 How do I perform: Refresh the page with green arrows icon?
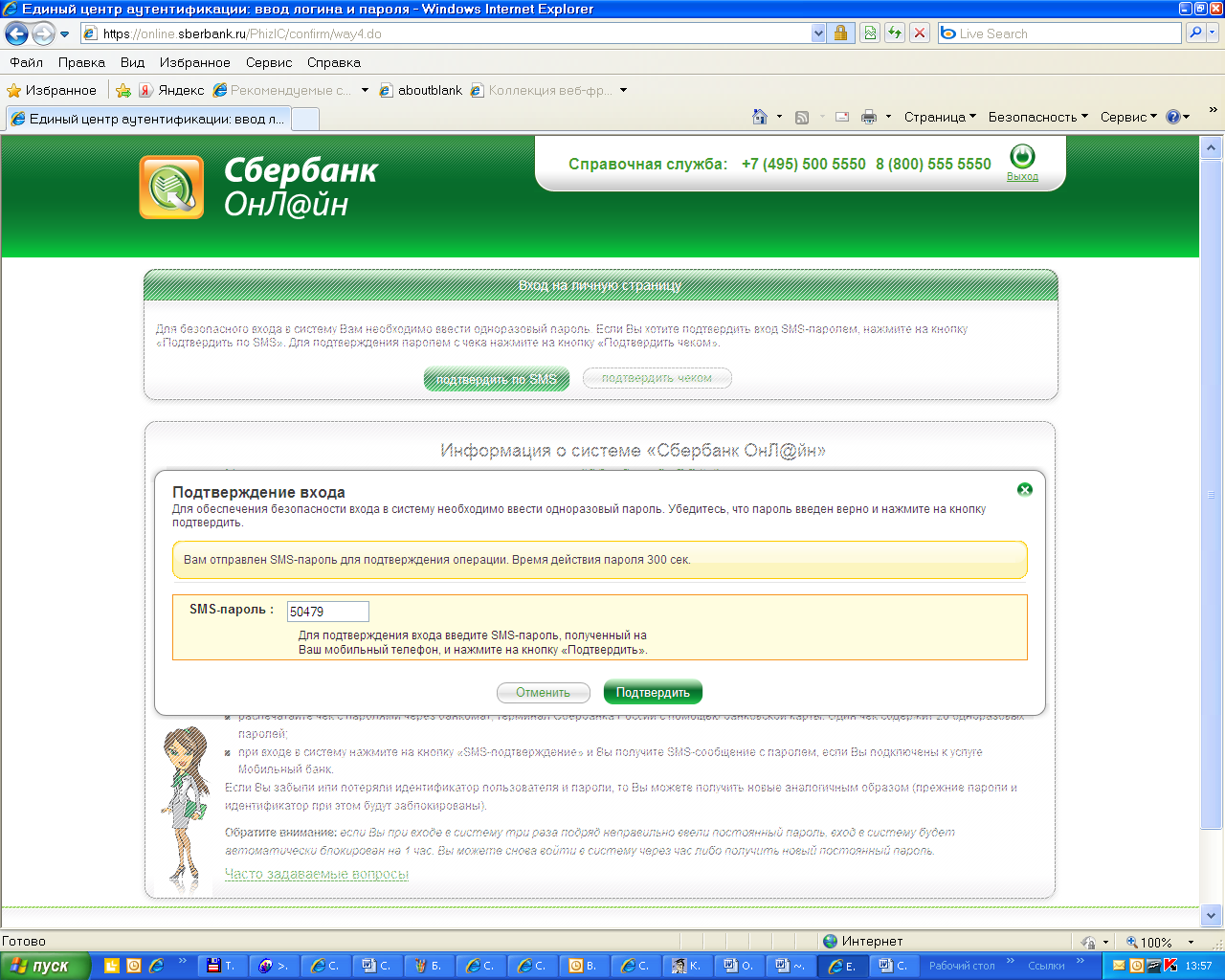tap(895, 33)
